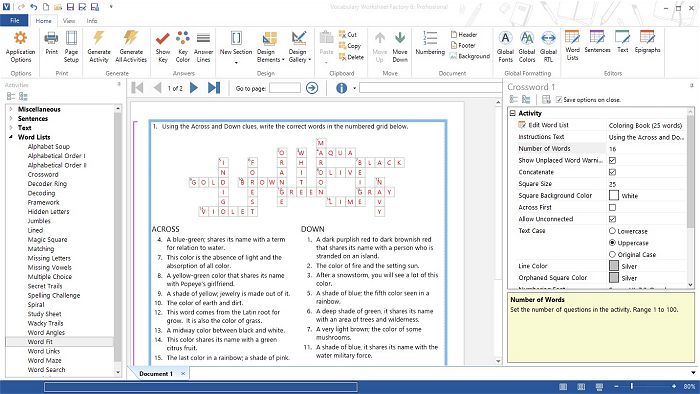700x394 pixels.
Task: Click Move Up arrow
Action: pyautogui.click(x=379, y=46)
